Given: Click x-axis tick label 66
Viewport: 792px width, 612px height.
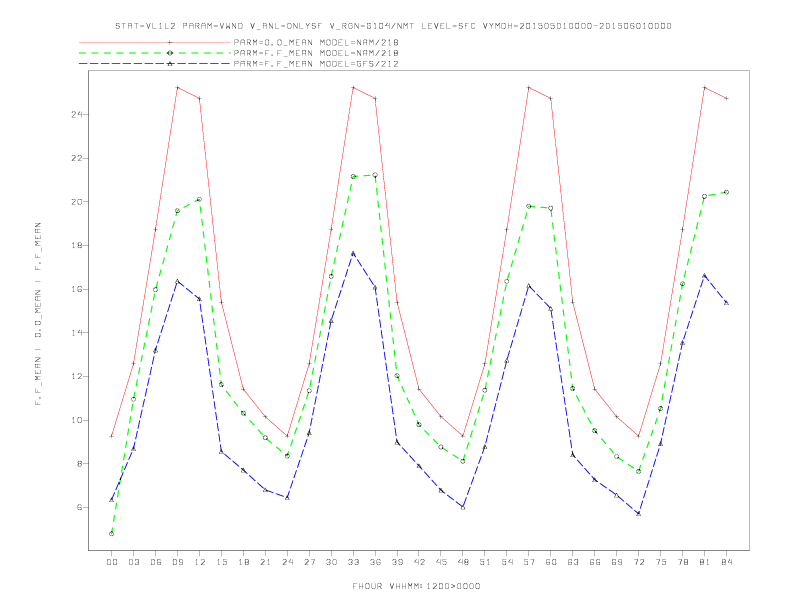Looking at the screenshot, I should [595, 562].
